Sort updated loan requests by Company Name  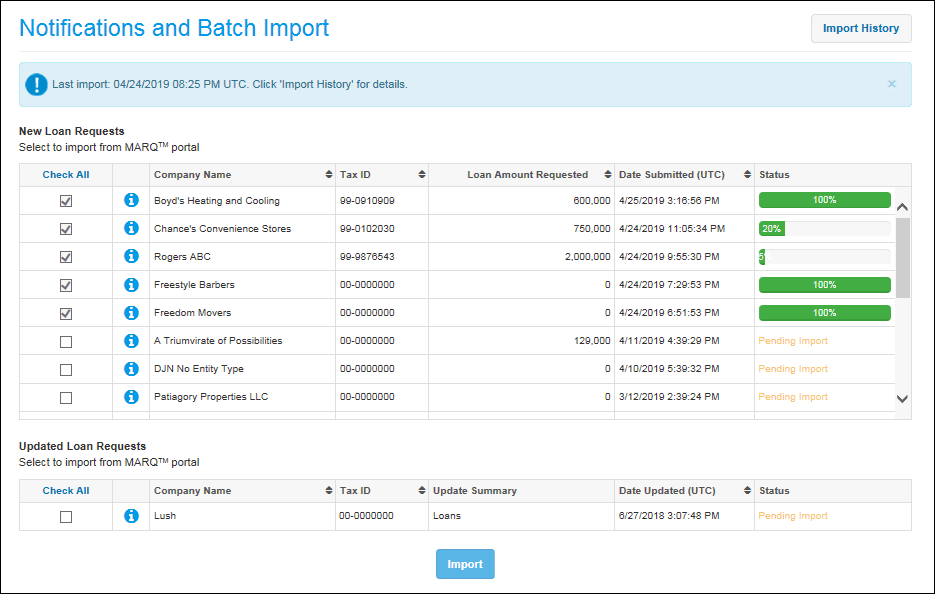pos(329,490)
